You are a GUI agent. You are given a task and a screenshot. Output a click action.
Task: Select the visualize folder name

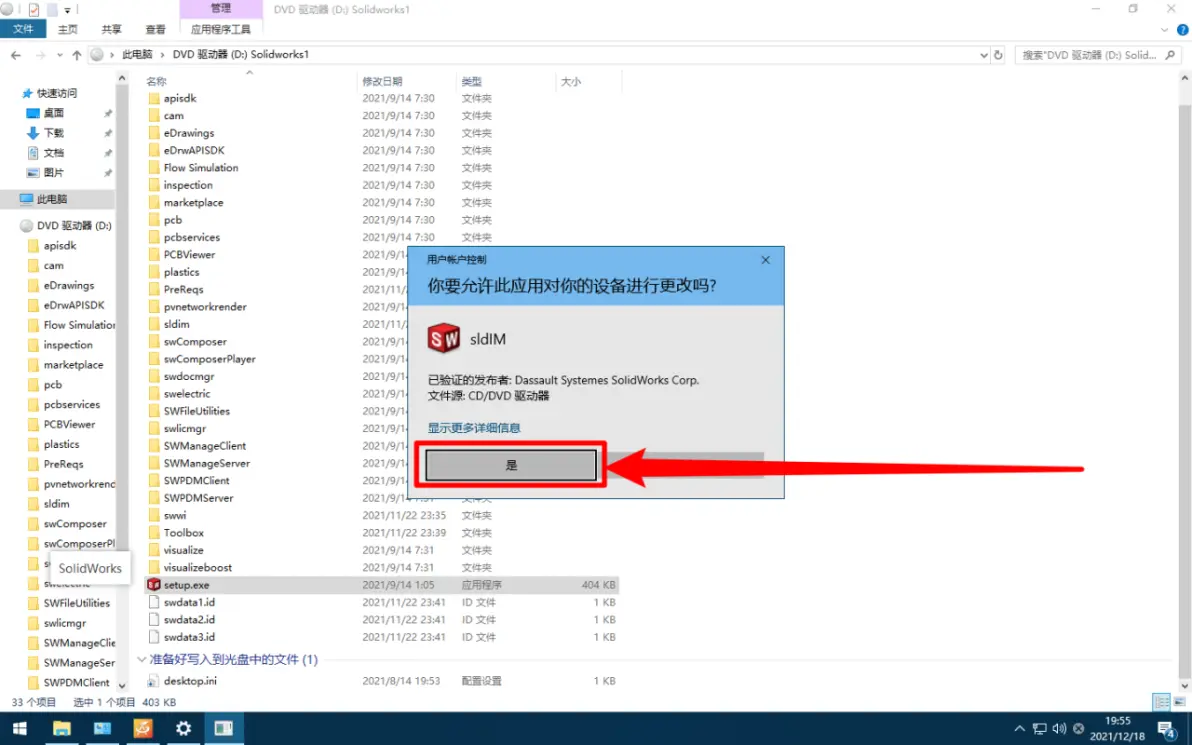pyautogui.click(x=183, y=550)
